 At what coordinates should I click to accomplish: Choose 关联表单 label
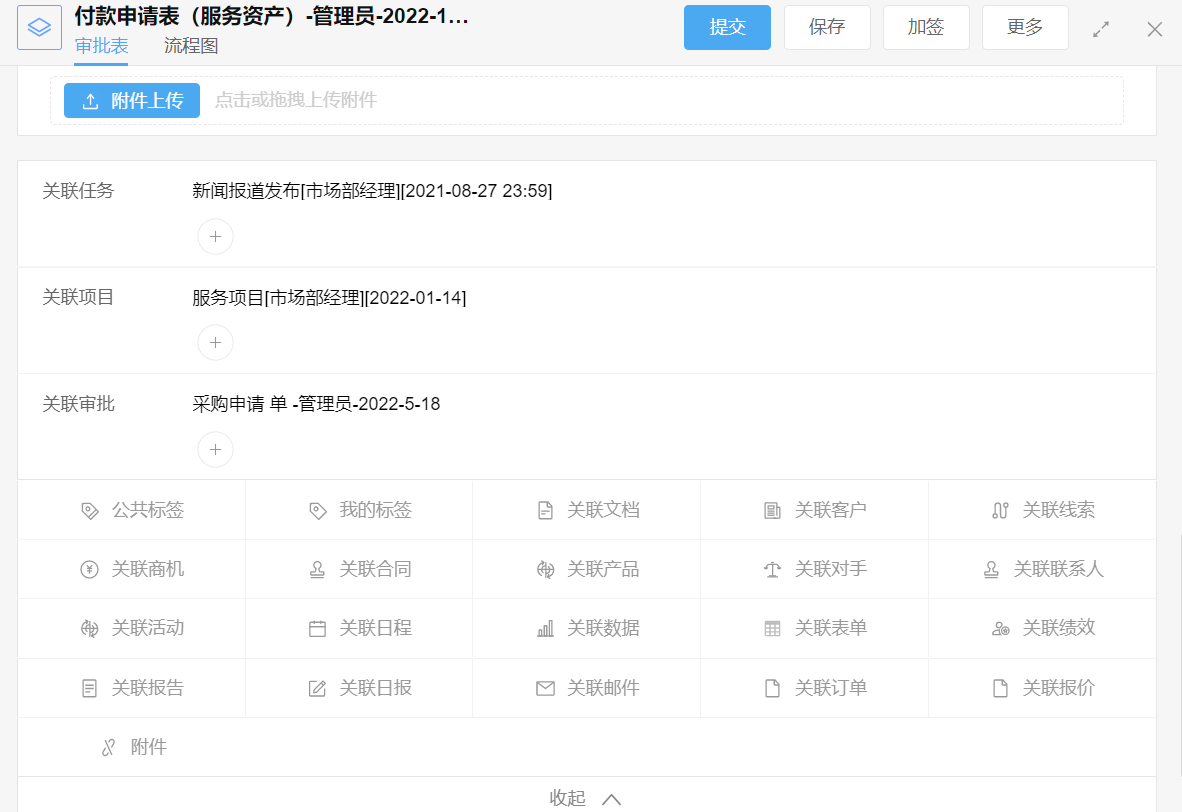[x=831, y=629]
